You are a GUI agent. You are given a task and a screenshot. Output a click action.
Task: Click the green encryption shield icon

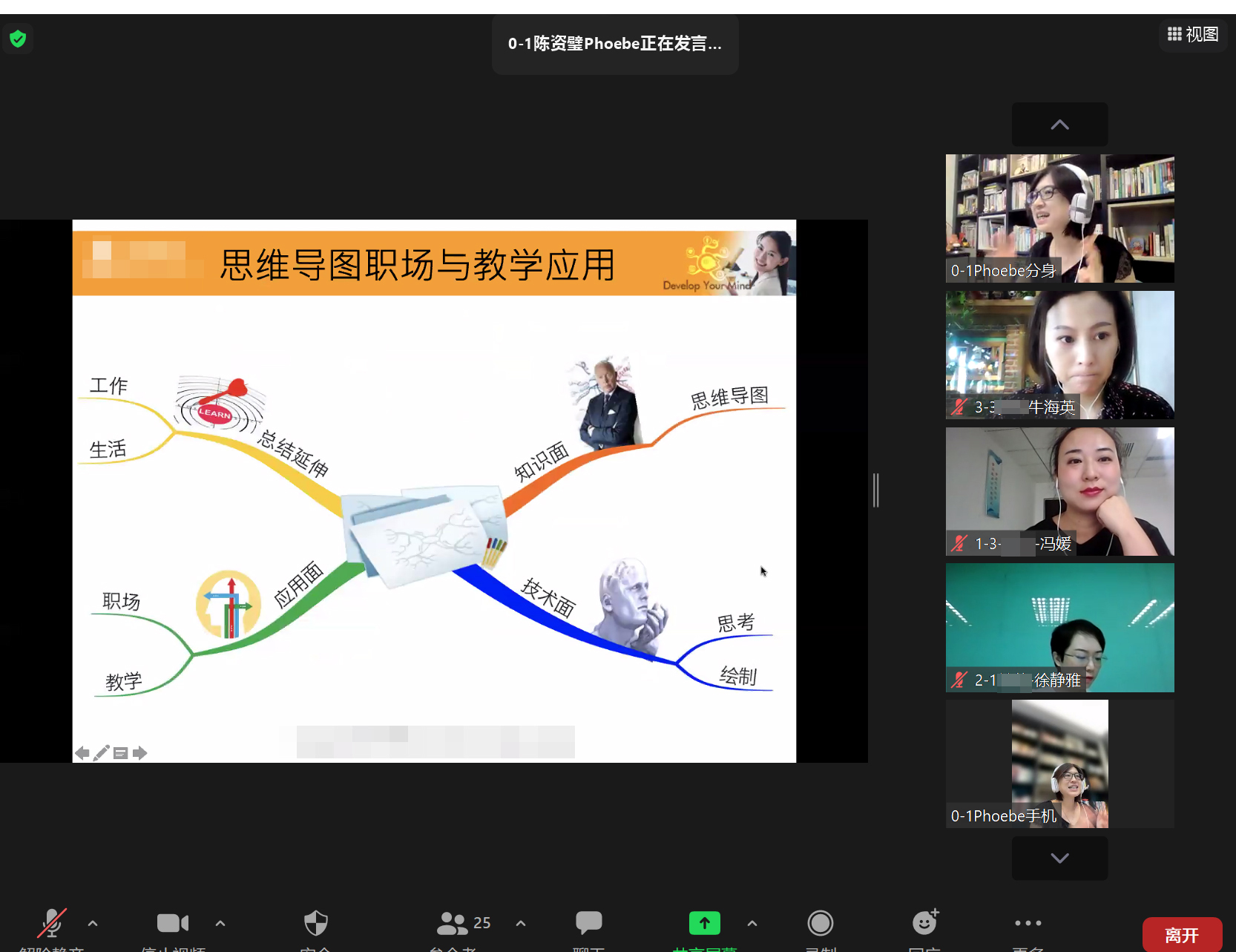point(18,39)
